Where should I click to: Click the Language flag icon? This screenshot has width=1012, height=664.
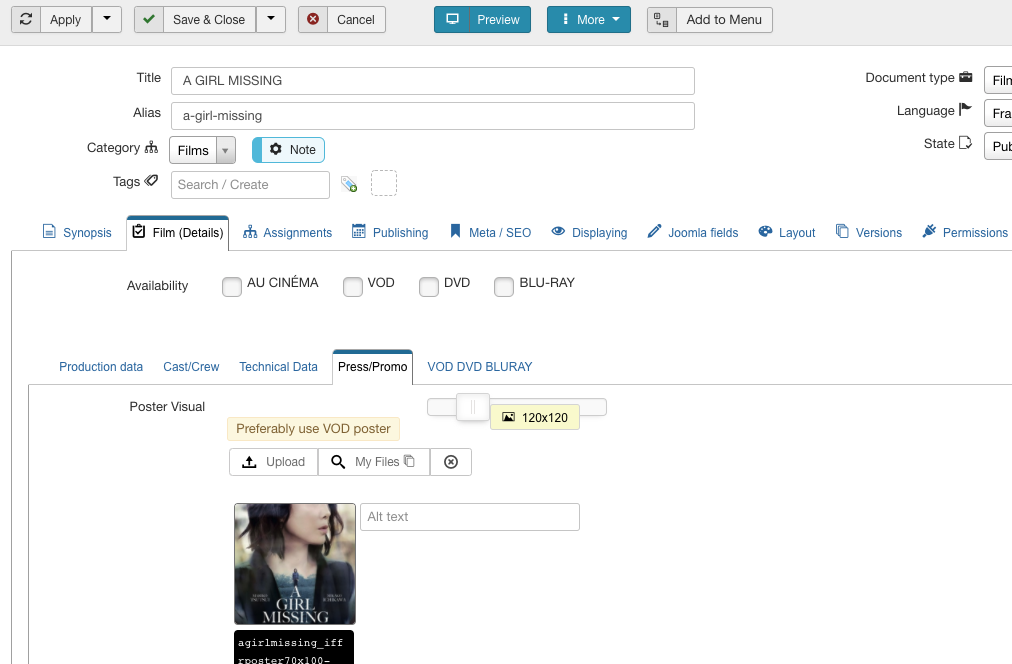pyautogui.click(x=966, y=110)
